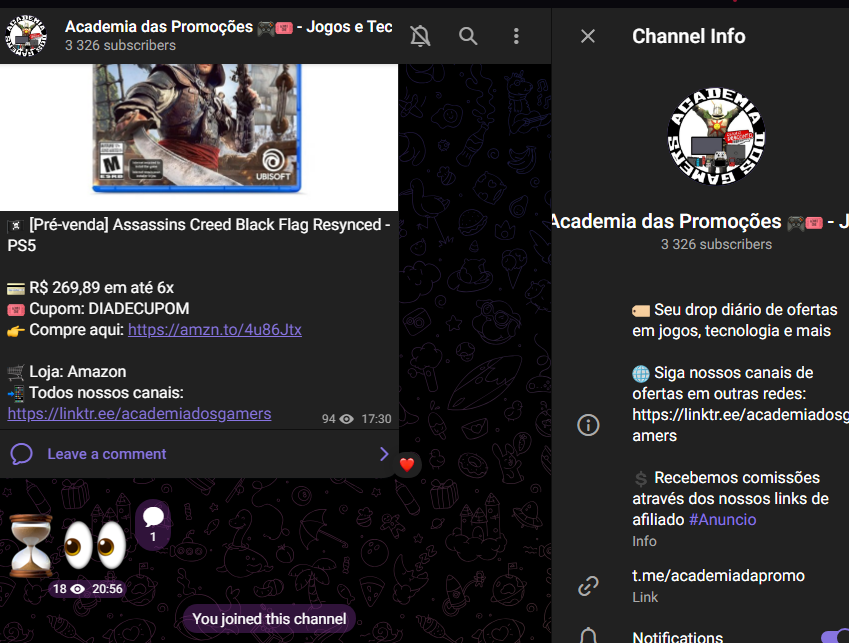The height and width of the screenshot is (643, 849).
Task: Open the linktr.ee/academiadosgamers link in the message
Action: coord(139,414)
